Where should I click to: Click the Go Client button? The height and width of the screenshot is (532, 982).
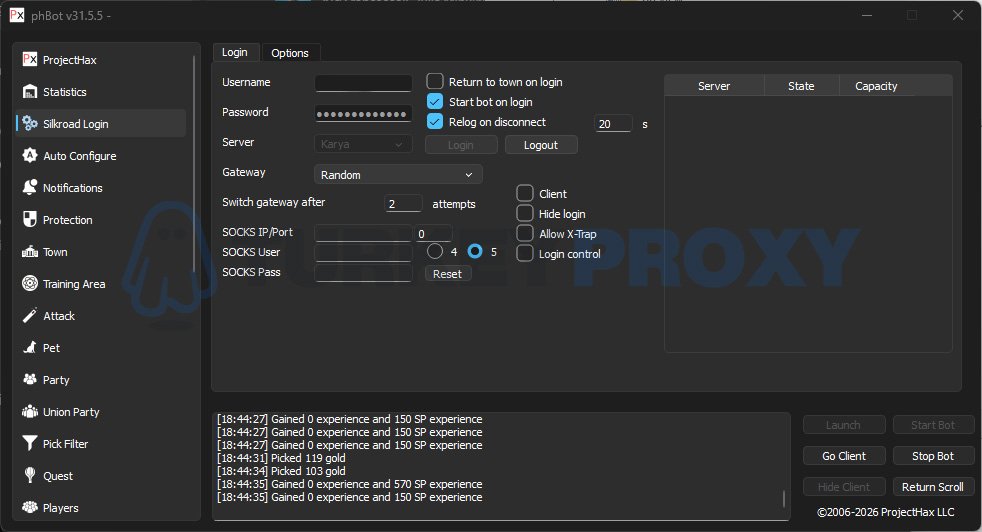844,456
